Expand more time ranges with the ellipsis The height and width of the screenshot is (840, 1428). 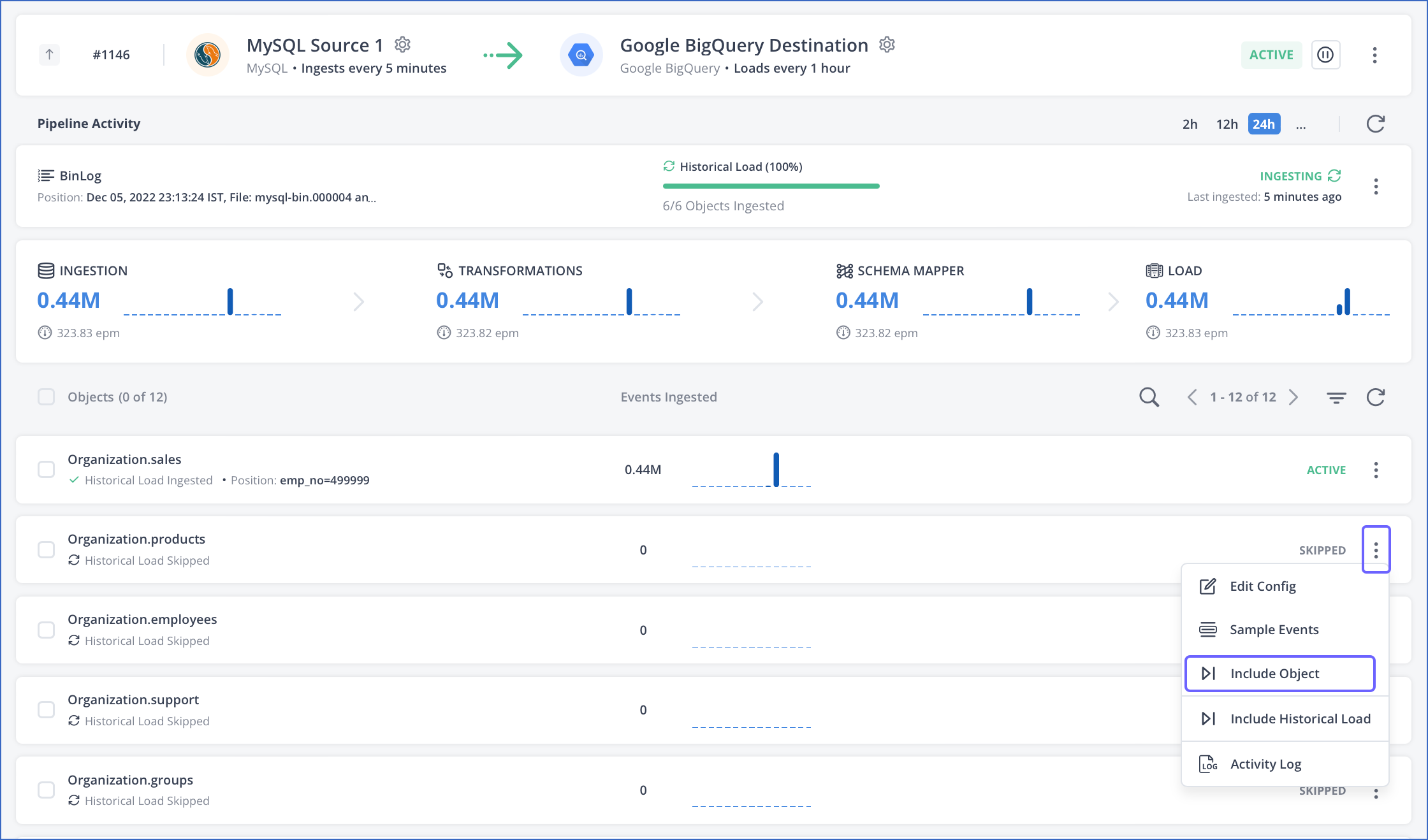(x=1300, y=124)
